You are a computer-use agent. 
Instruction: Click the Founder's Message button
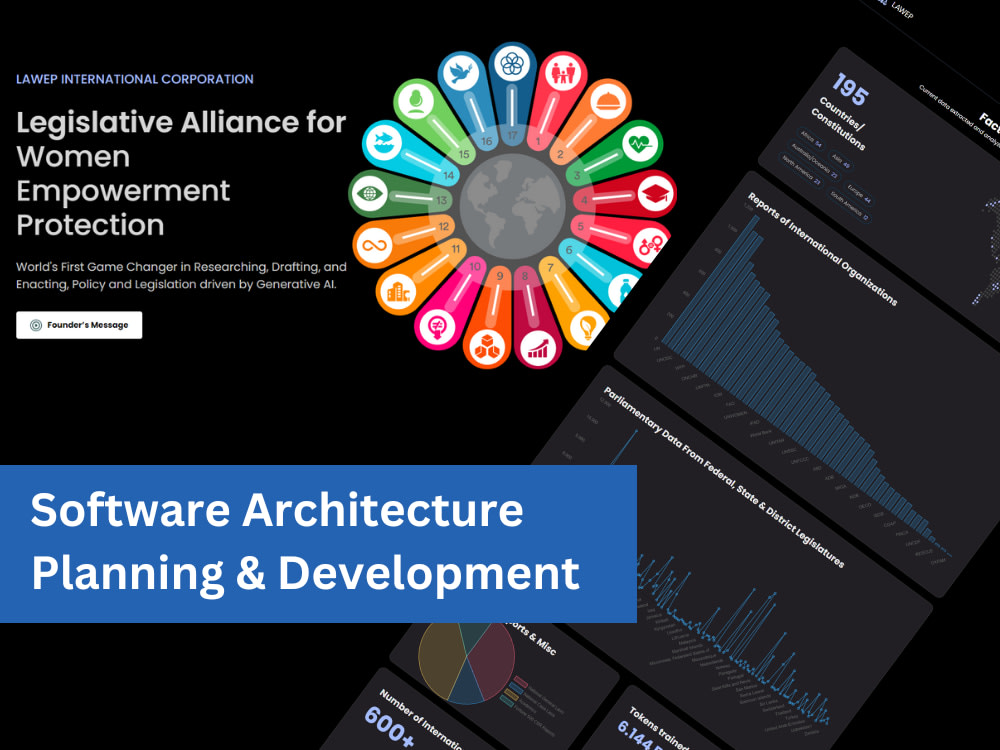(x=79, y=325)
